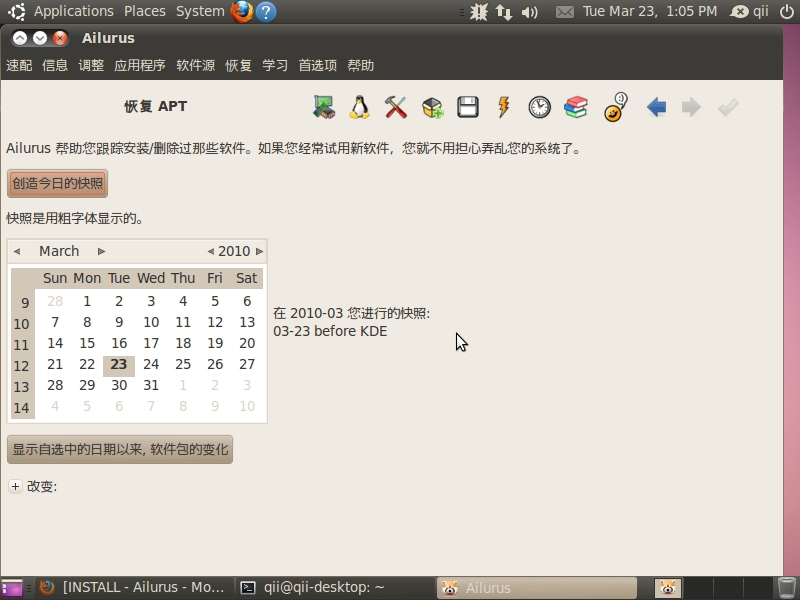
Task: Open the 调整 menu
Action: [x=91, y=65]
